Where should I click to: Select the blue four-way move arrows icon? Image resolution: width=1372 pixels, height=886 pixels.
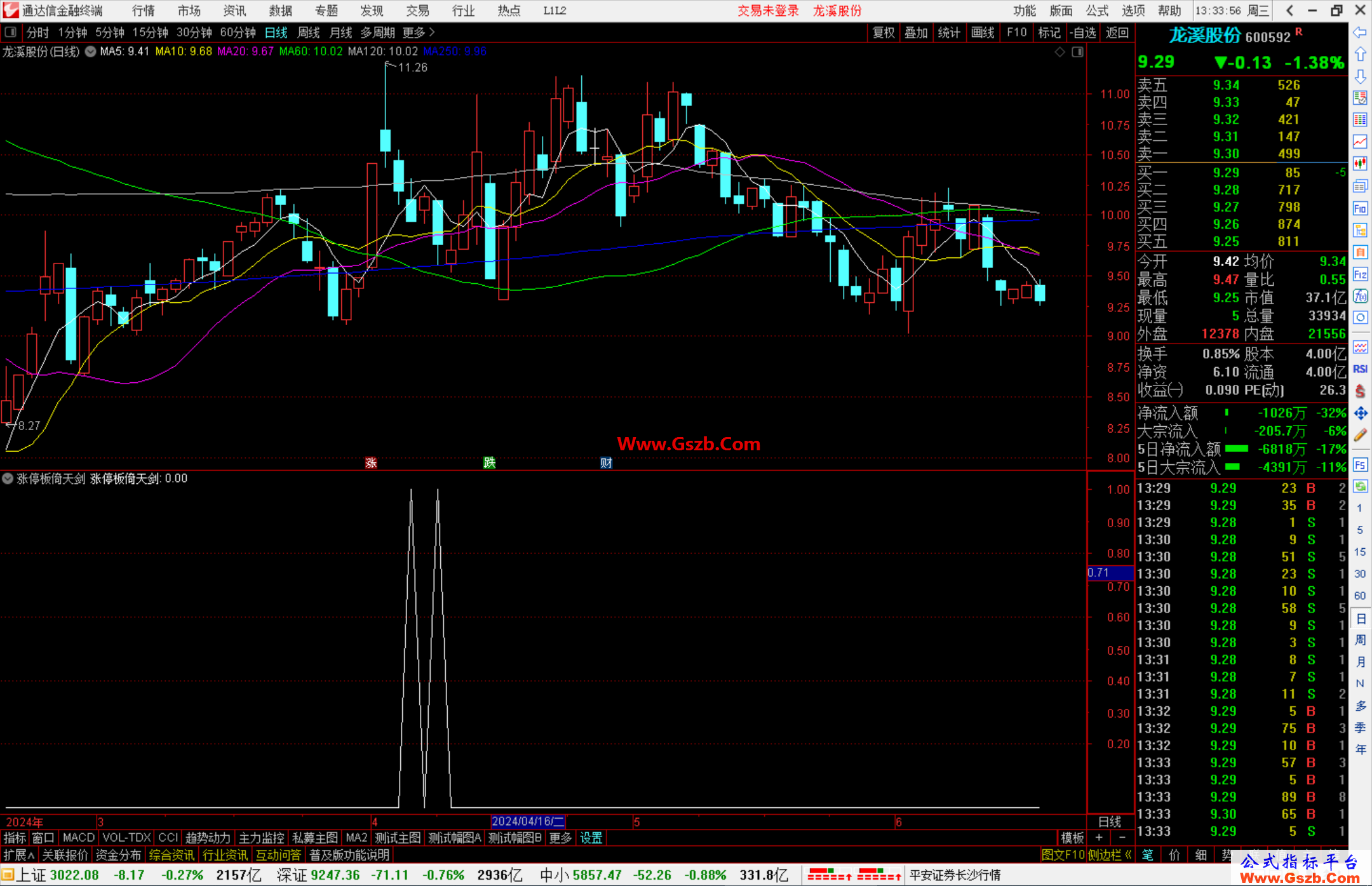(x=1360, y=413)
